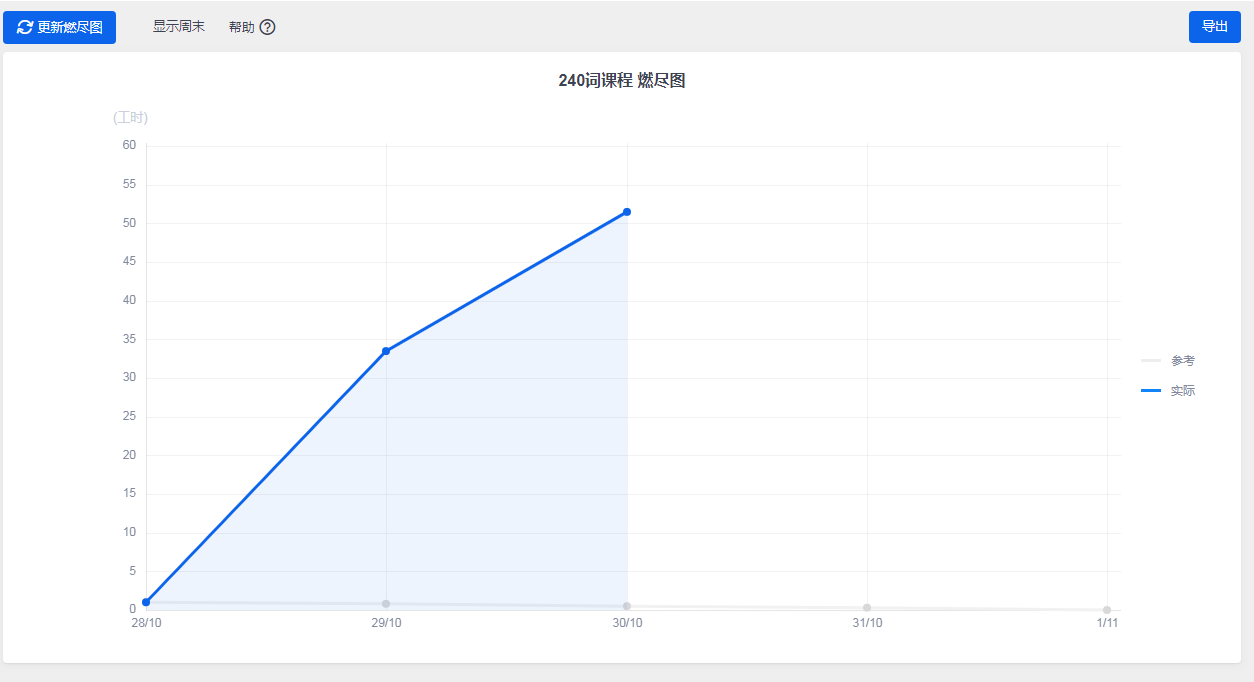Image resolution: width=1254 pixels, height=682 pixels.
Task: Toggle the 显示周末 weekend display option
Action: [179, 27]
